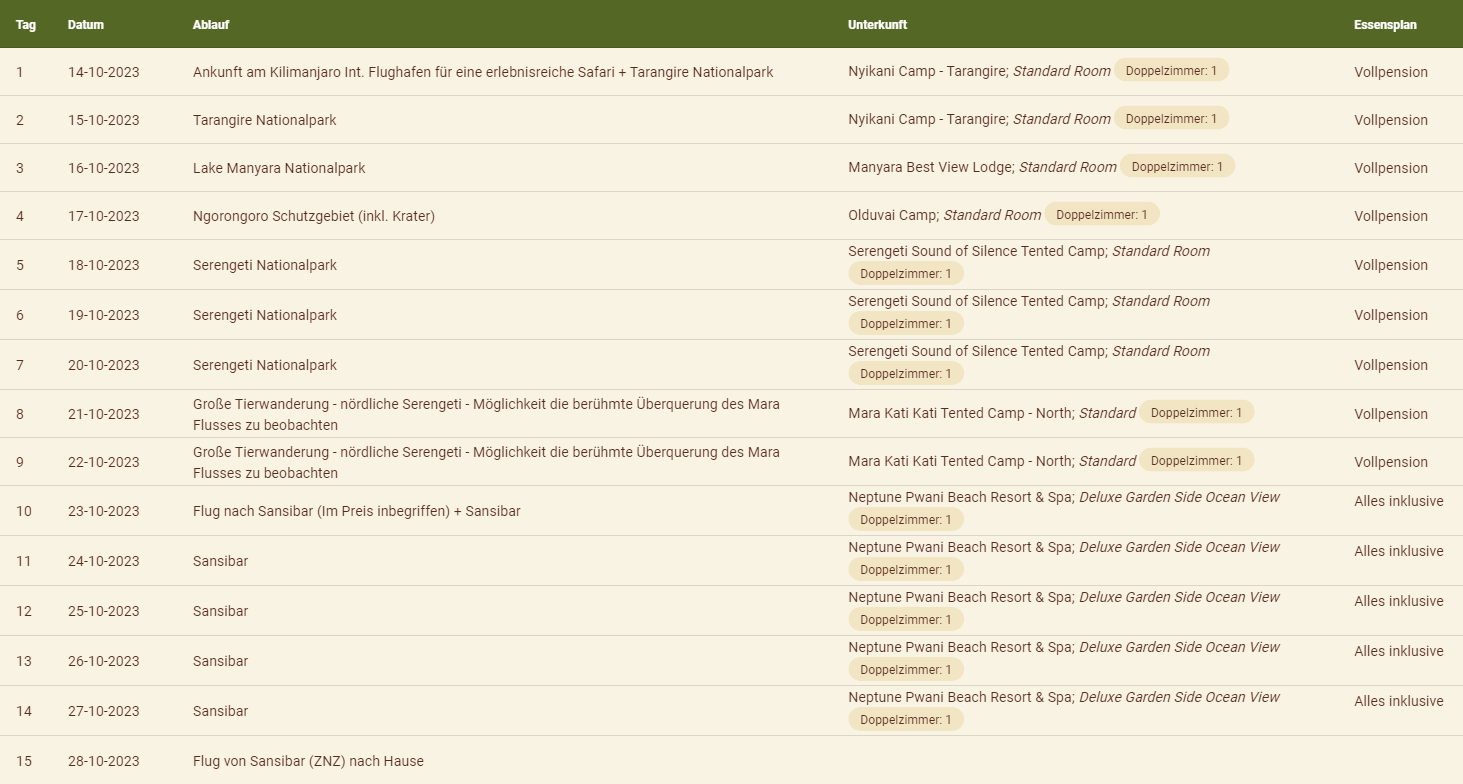Screen dimensions: 1463x784
Task: Select the date 14-10-2023
Action: [104, 72]
